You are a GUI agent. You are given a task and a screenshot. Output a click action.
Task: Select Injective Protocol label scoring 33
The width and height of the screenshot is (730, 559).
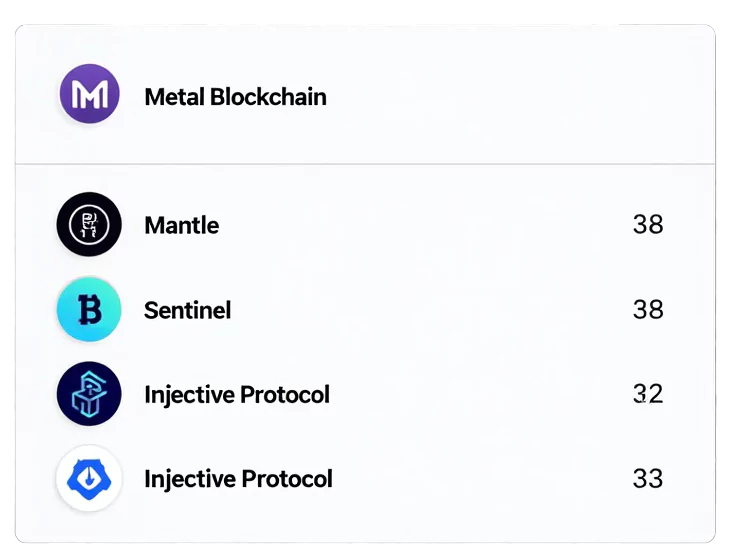tap(238, 479)
